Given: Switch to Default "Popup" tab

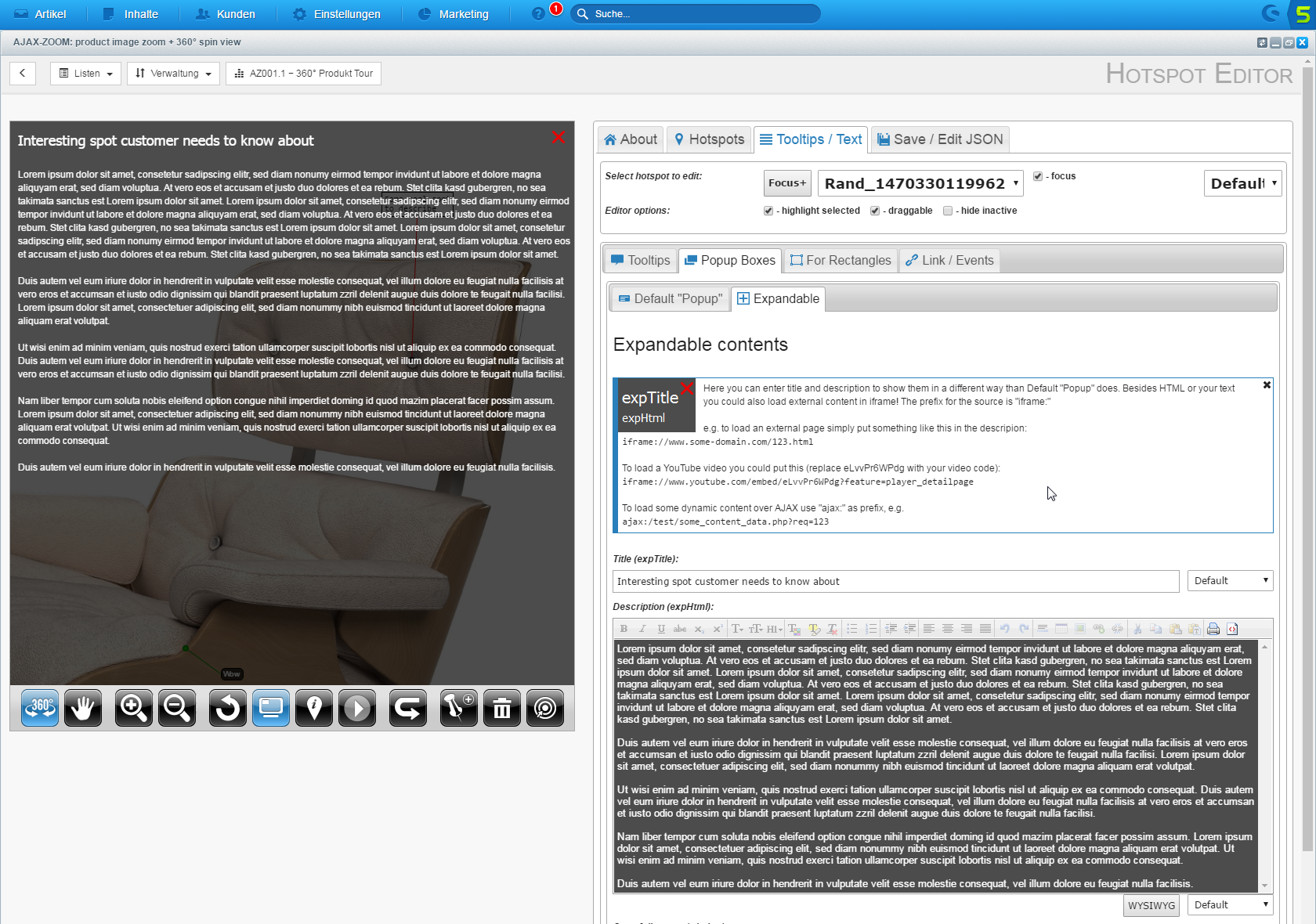Looking at the screenshot, I should 671,298.
